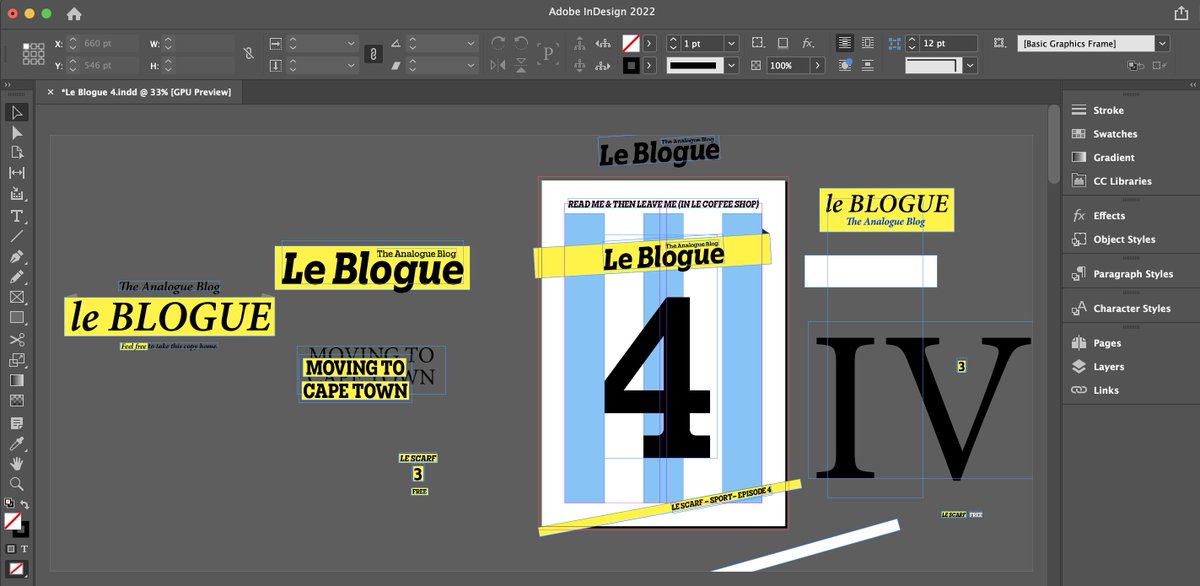Open the Paragraph Styles panel
The width and height of the screenshot is (1200, 586).
tap(1133, 274)
